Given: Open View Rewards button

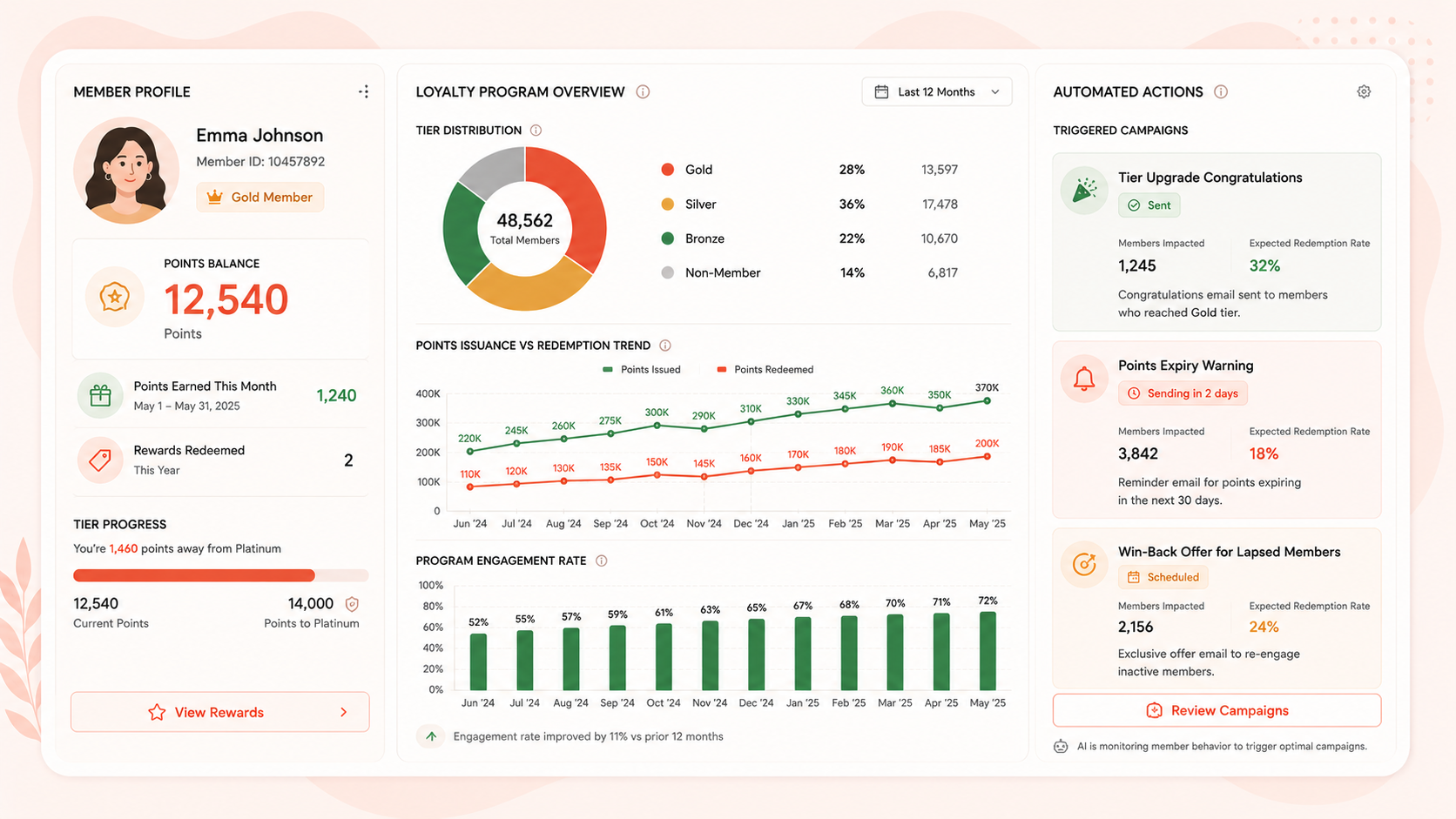Looking at the screenshot, I should (x=219, y=712).
